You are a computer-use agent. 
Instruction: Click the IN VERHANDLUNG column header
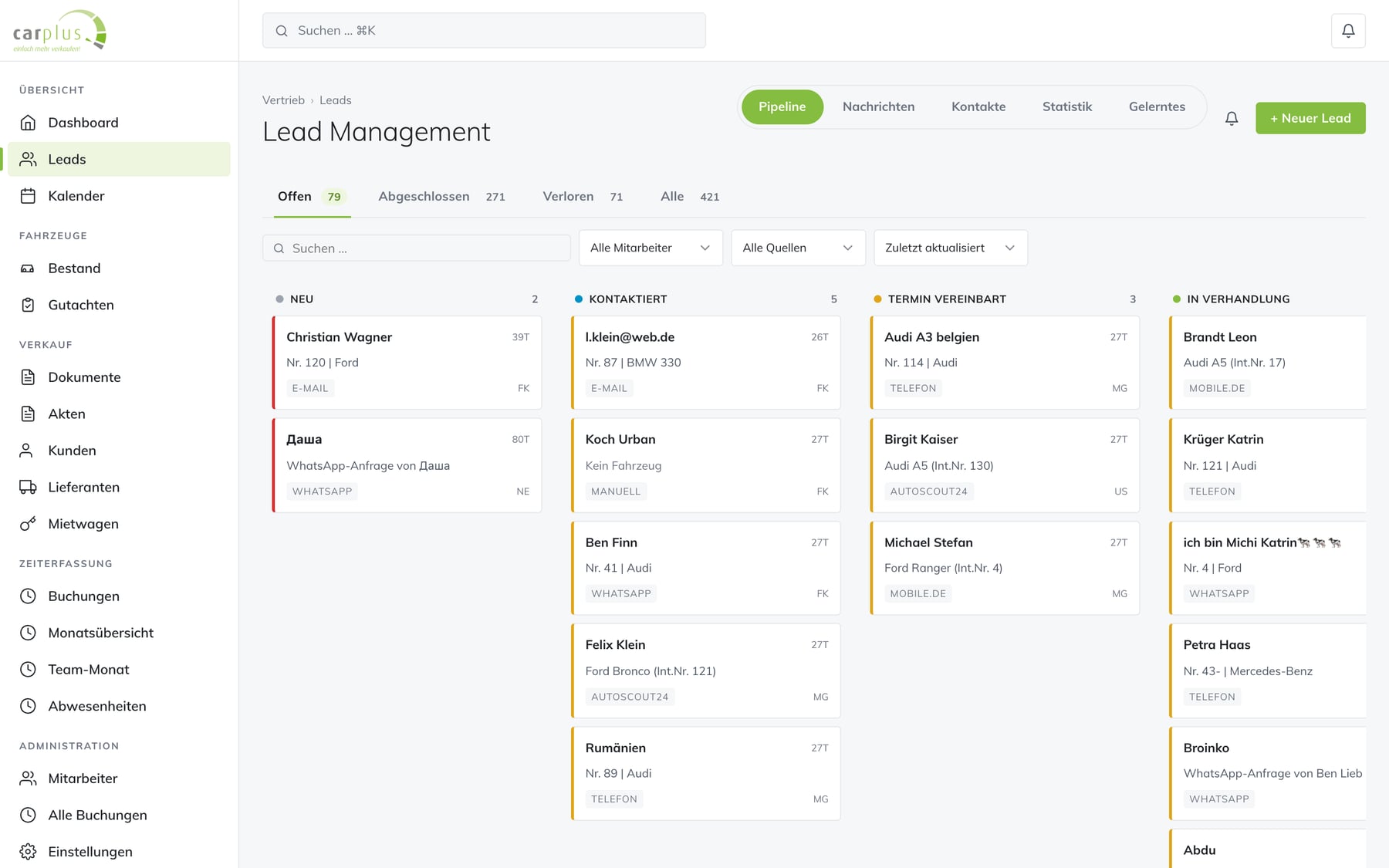click(1238, 299)
